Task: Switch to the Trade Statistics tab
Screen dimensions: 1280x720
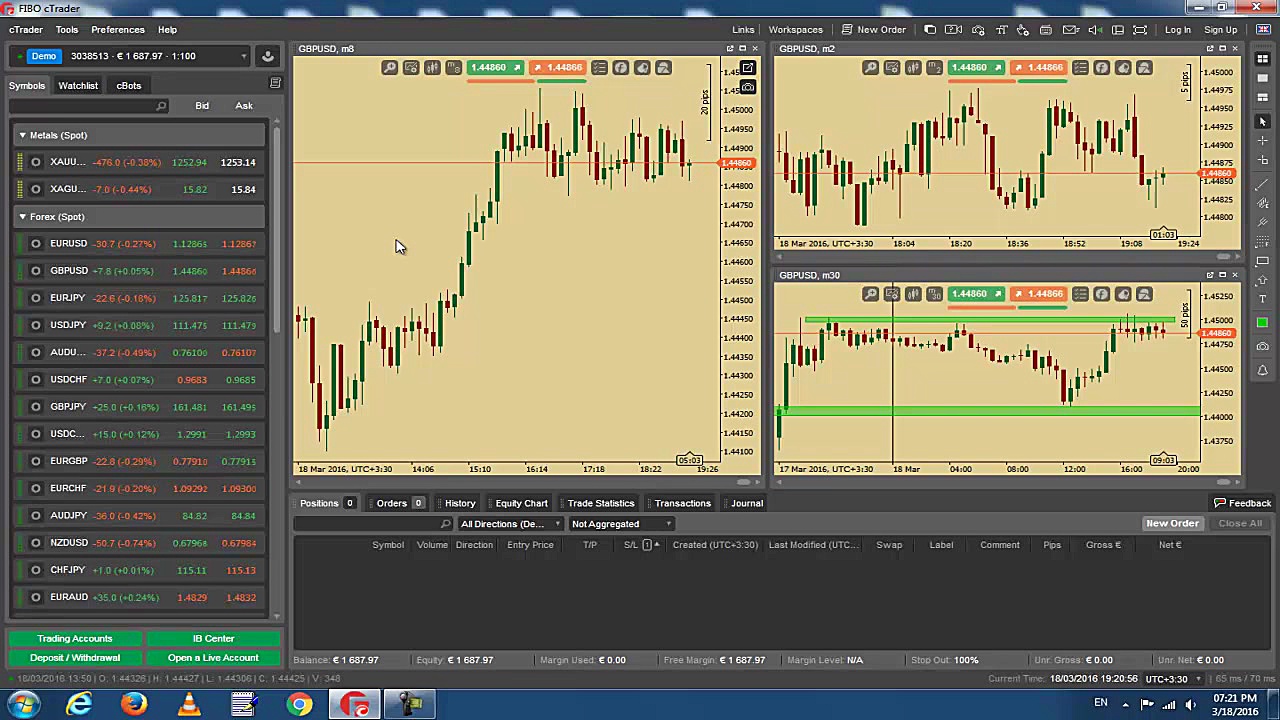Action: click(x=600, y=503)
